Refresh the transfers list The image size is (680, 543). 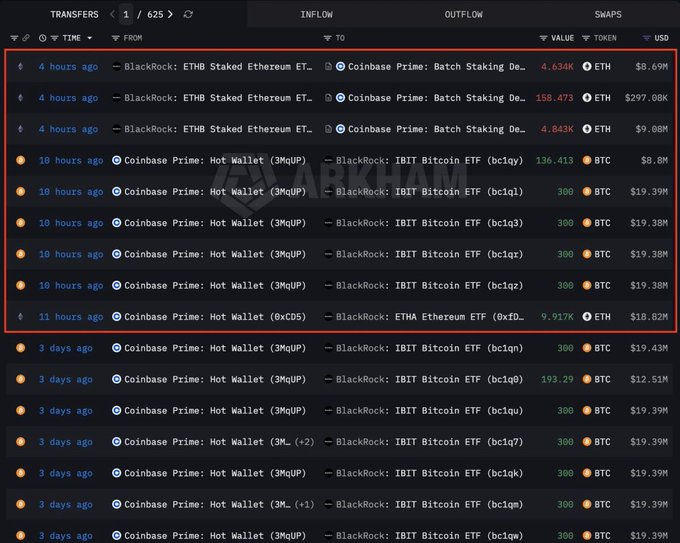click(x=188, y=14)
